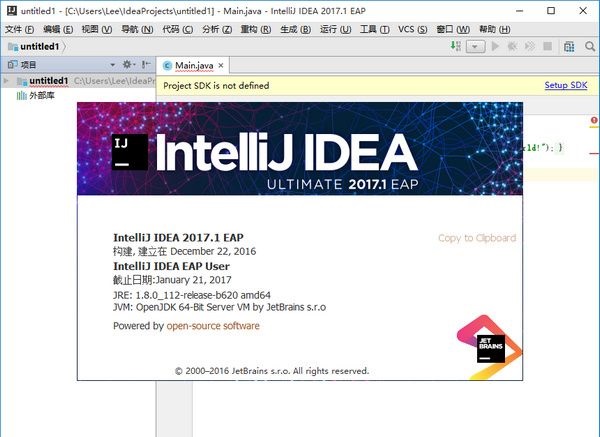Select the untitled1 project folder
Screen dimensions: 600x437
pyautogui.click(x=49, y=81)
